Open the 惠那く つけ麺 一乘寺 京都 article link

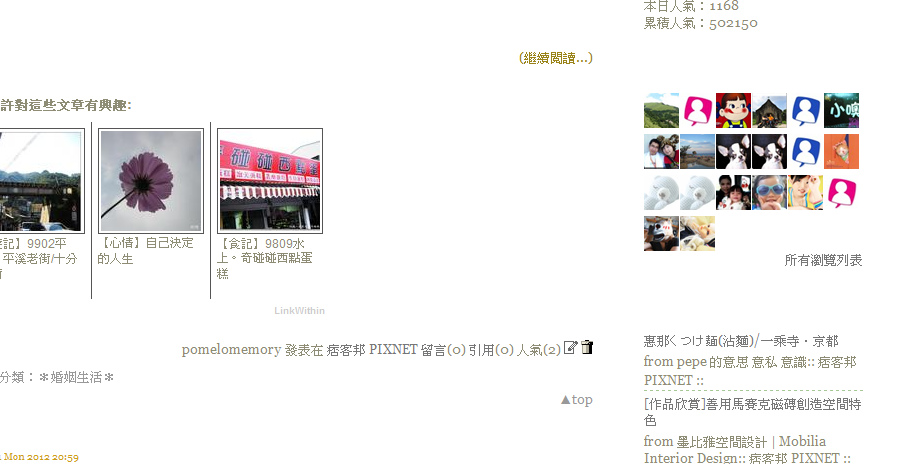coord(741,341)
